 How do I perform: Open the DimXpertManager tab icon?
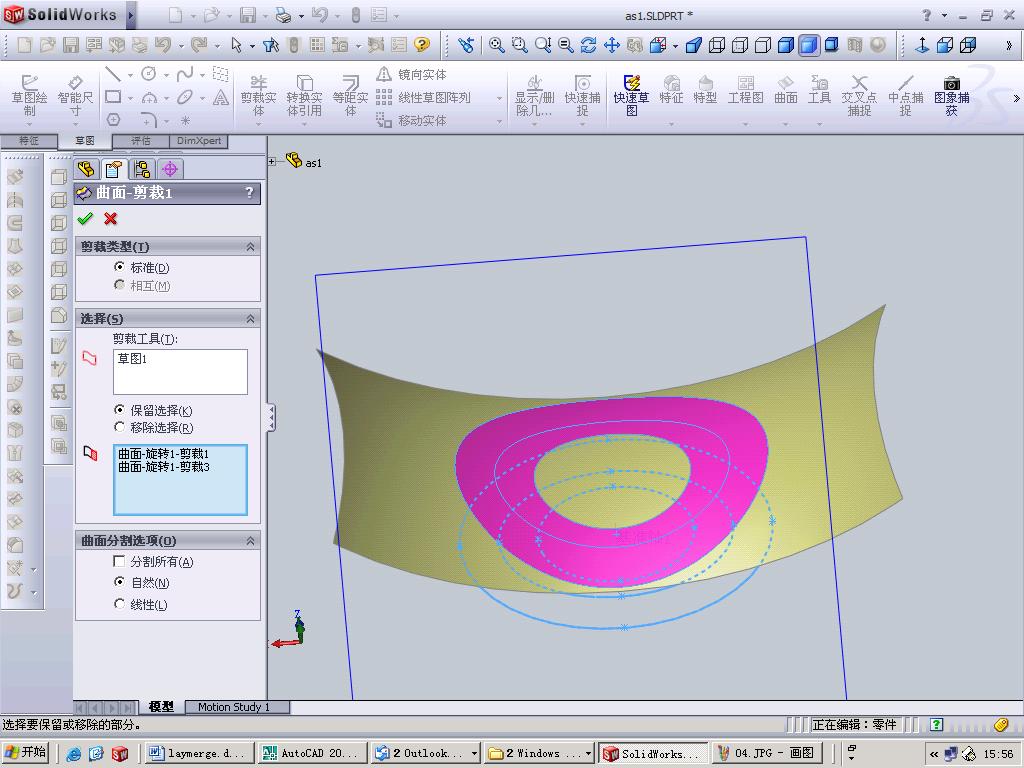pos(170,169)
